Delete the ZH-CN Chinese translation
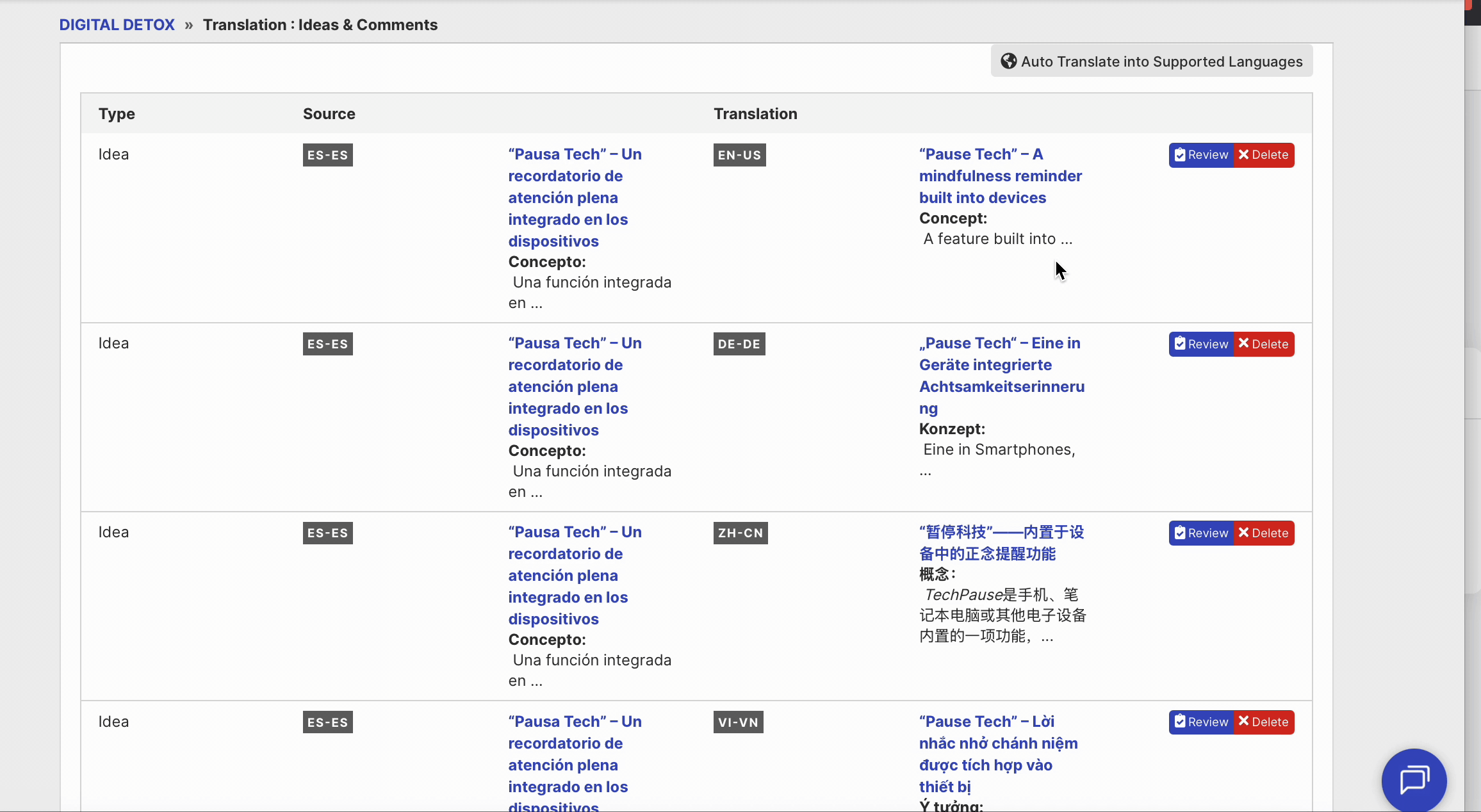This screenshot has width=1481, height=812. (1263, 533)
